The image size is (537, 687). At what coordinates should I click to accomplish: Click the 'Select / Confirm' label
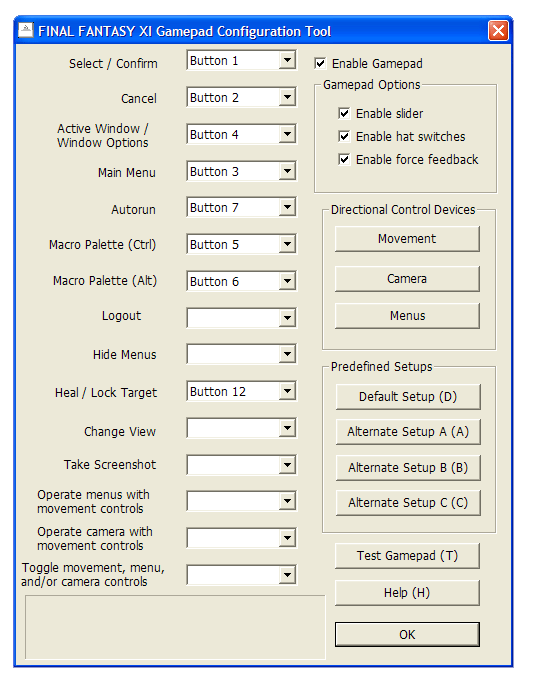point(113,64)
